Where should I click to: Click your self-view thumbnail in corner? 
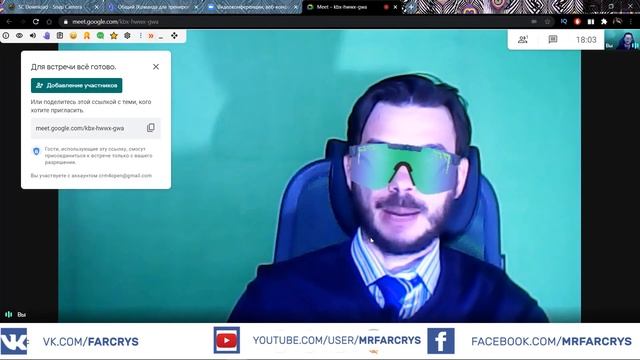622,40
